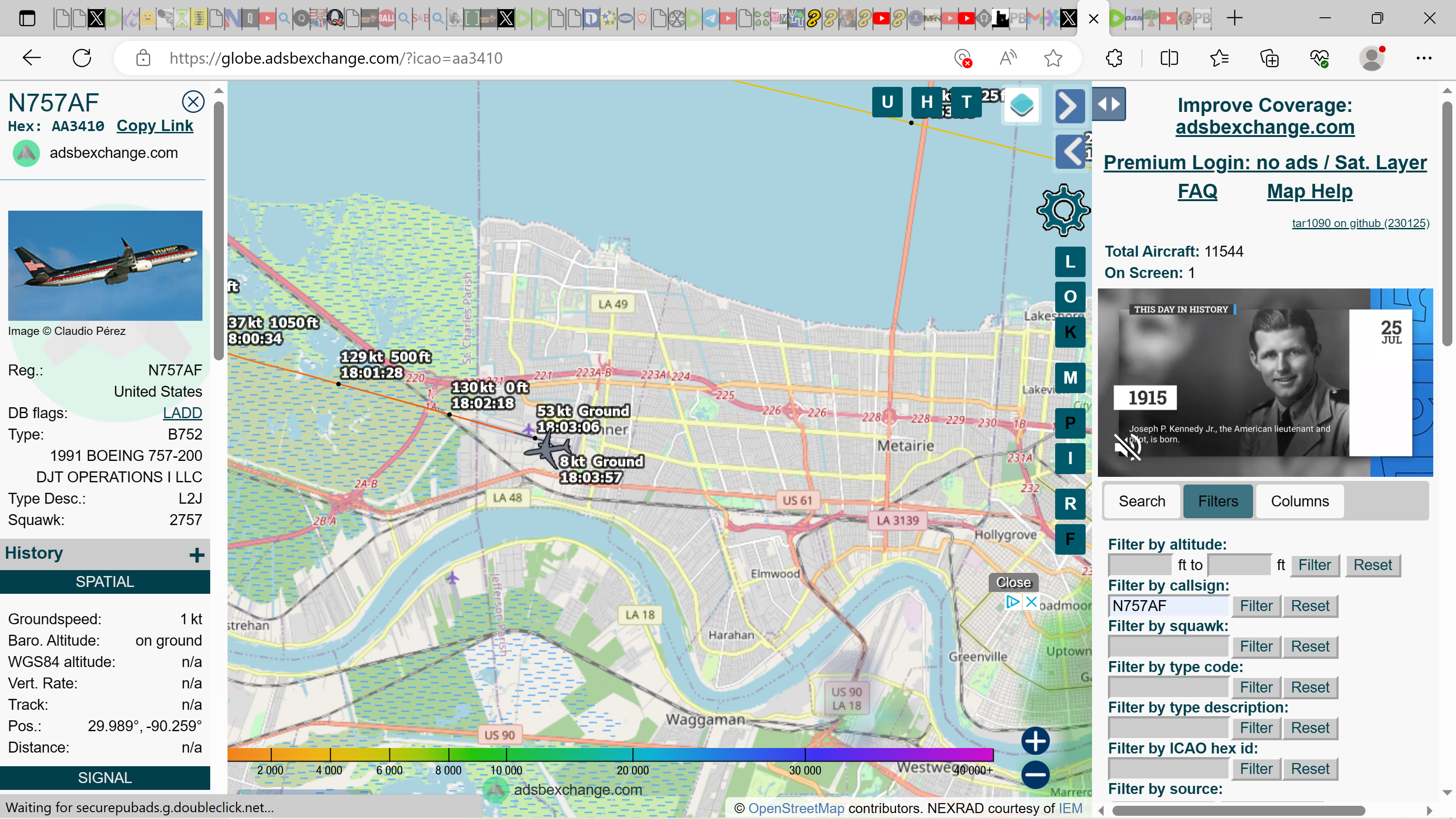The width and height of the screenshot is (1456, 819).
Task: Click the altitude color scale bar
Action: click(610, 754)
